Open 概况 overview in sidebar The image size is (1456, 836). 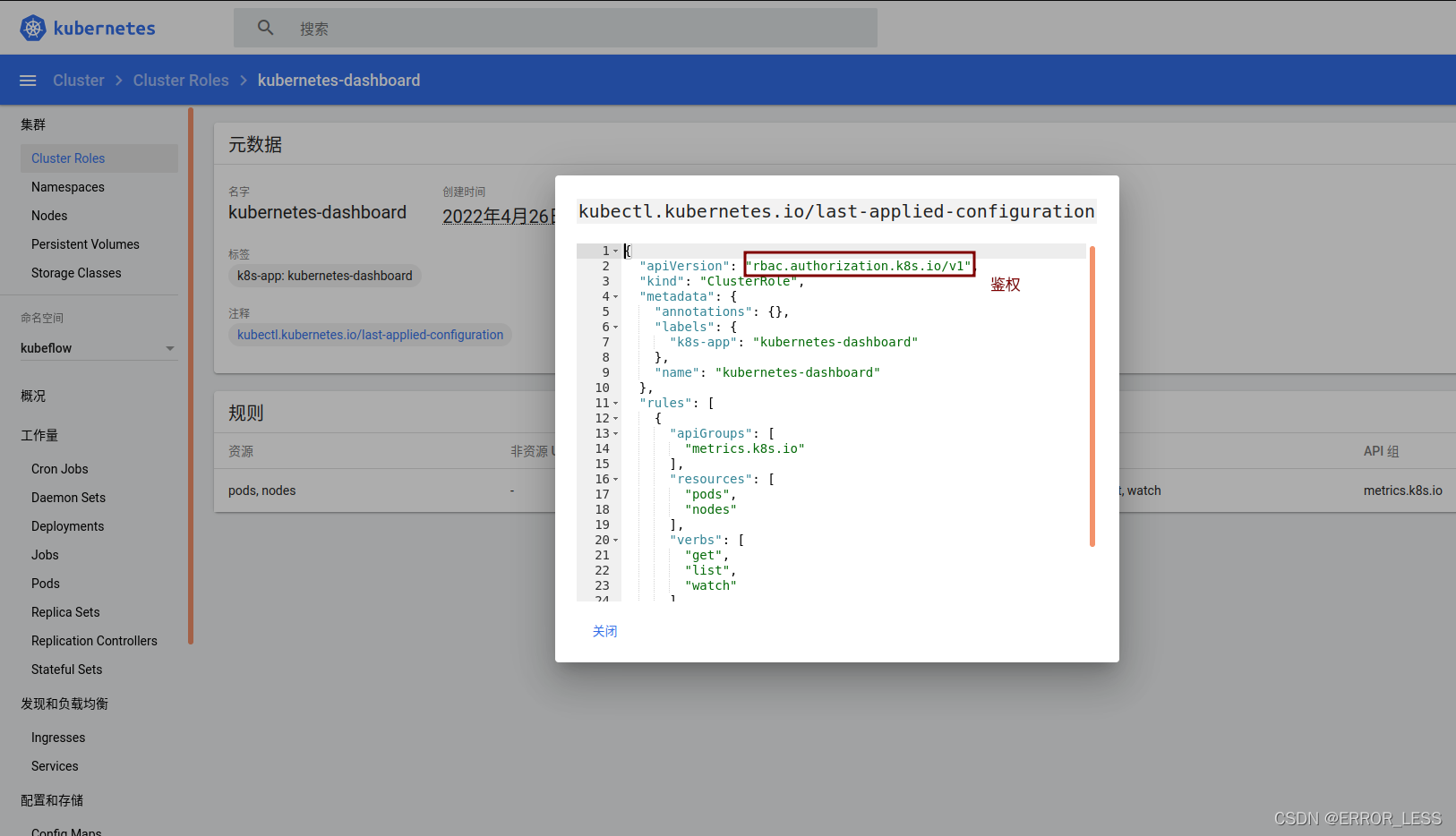(x=33, y=396)
